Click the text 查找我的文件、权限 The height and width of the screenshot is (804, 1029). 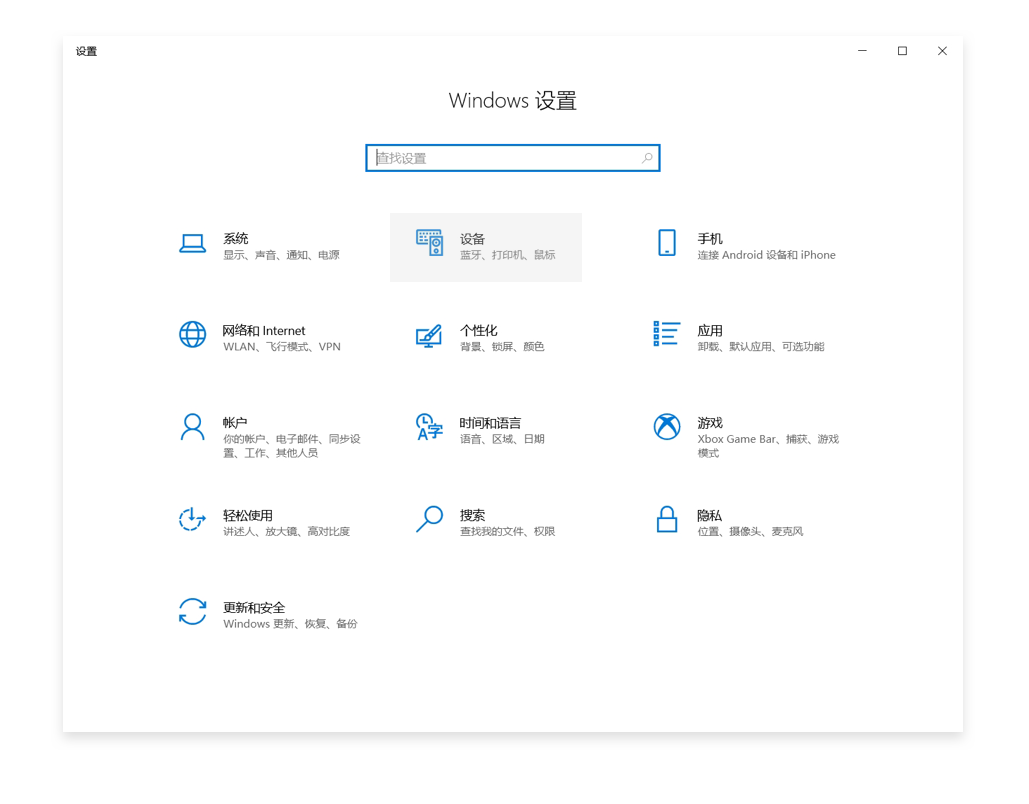tap(507, 532)
